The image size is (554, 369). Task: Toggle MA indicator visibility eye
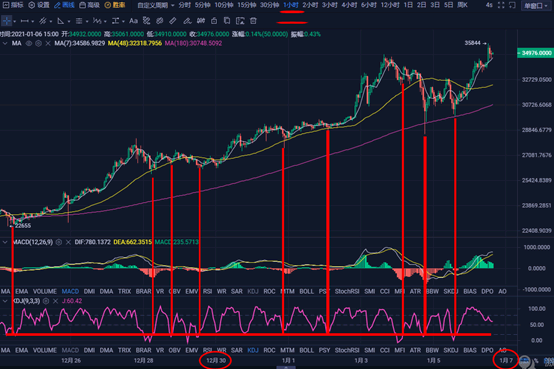(29, 43)
